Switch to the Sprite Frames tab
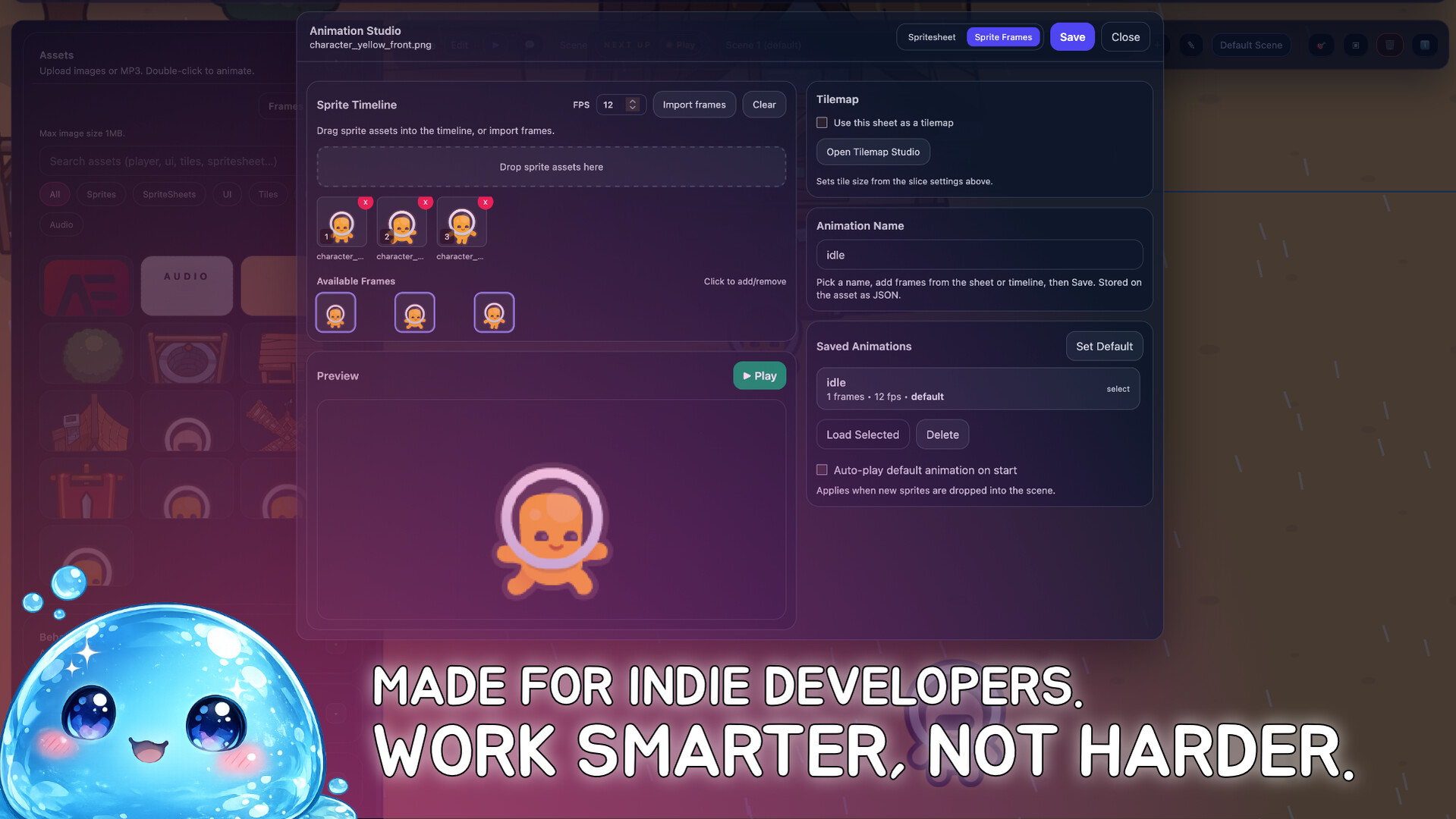The width and height of the screenshot is (1456, 819). (x=1002, y=37)
